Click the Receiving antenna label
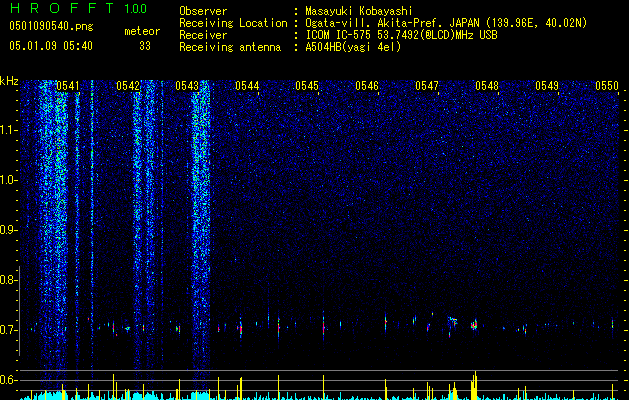 (230, 47)
